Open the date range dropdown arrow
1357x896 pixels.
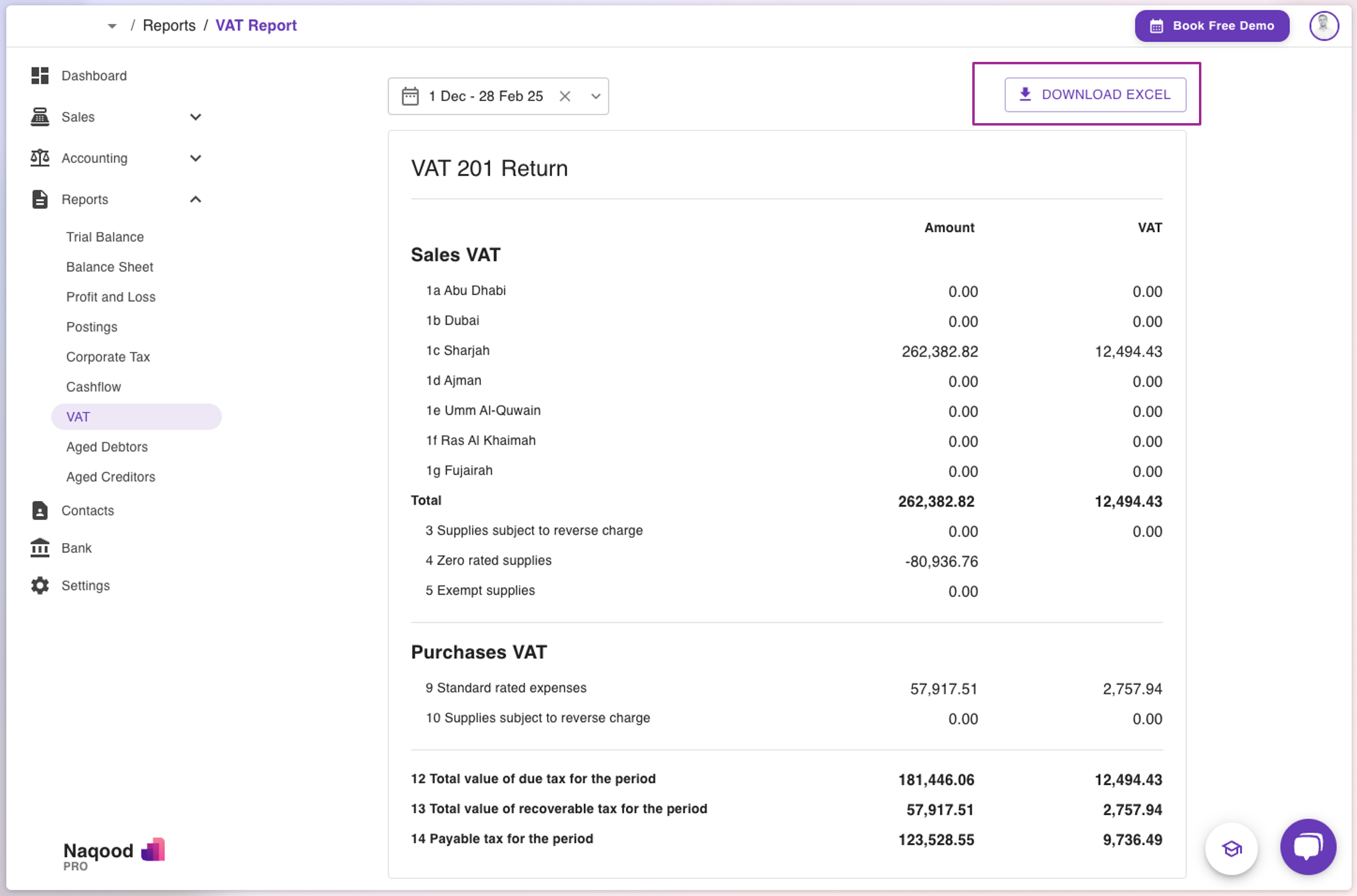coord(595,96)
